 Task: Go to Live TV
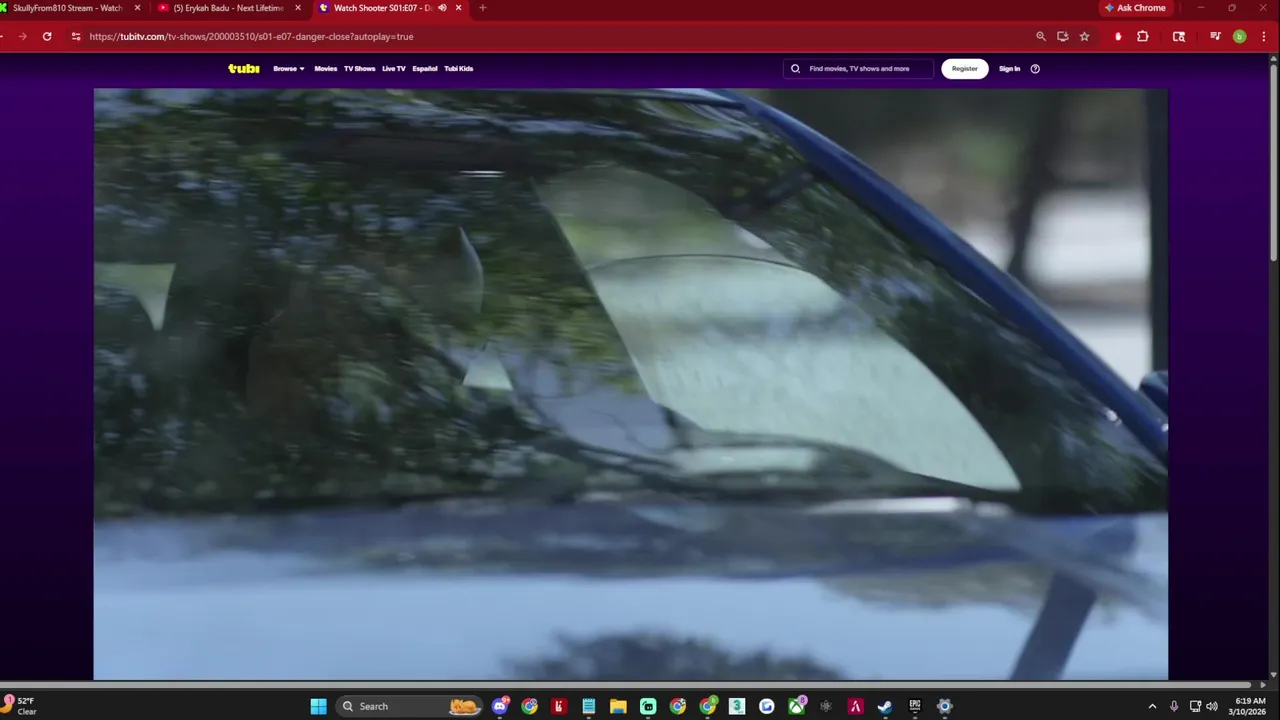394,69
